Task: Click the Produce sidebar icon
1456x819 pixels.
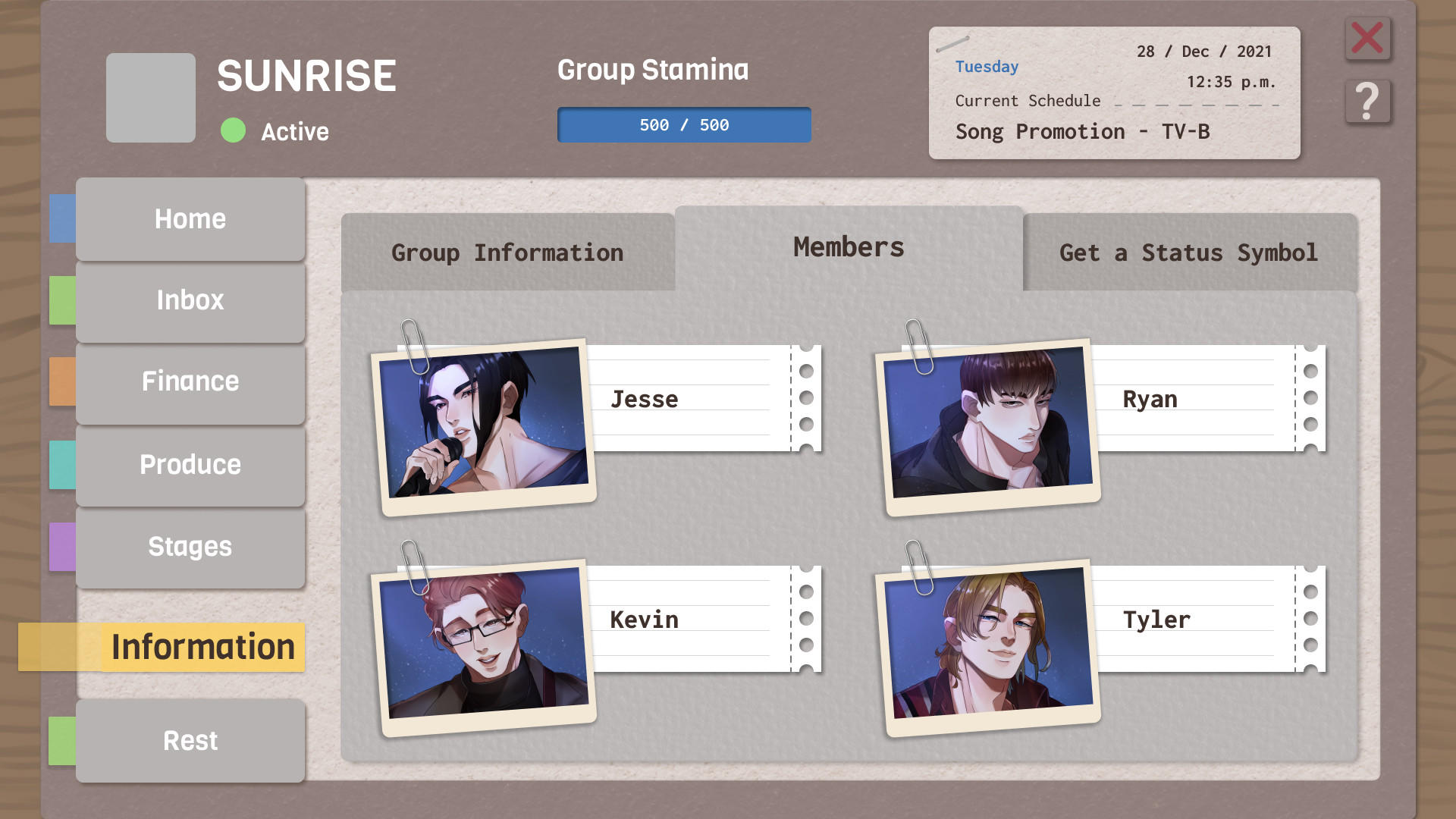Action: 190,463
